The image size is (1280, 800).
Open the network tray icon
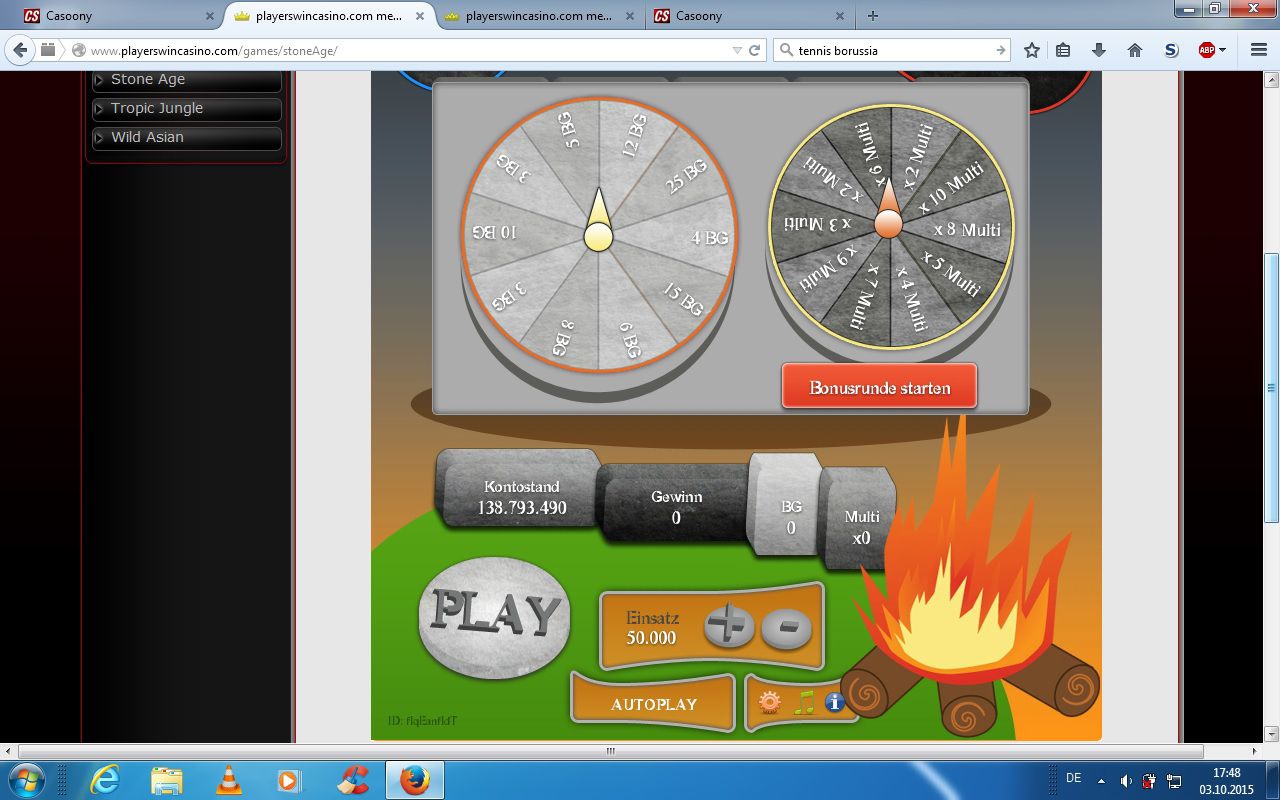pos(1174,780)
